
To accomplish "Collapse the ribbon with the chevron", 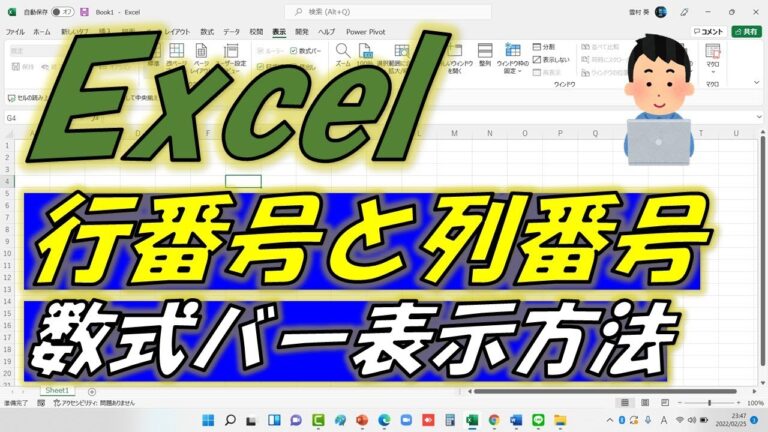I will (757, 83).
